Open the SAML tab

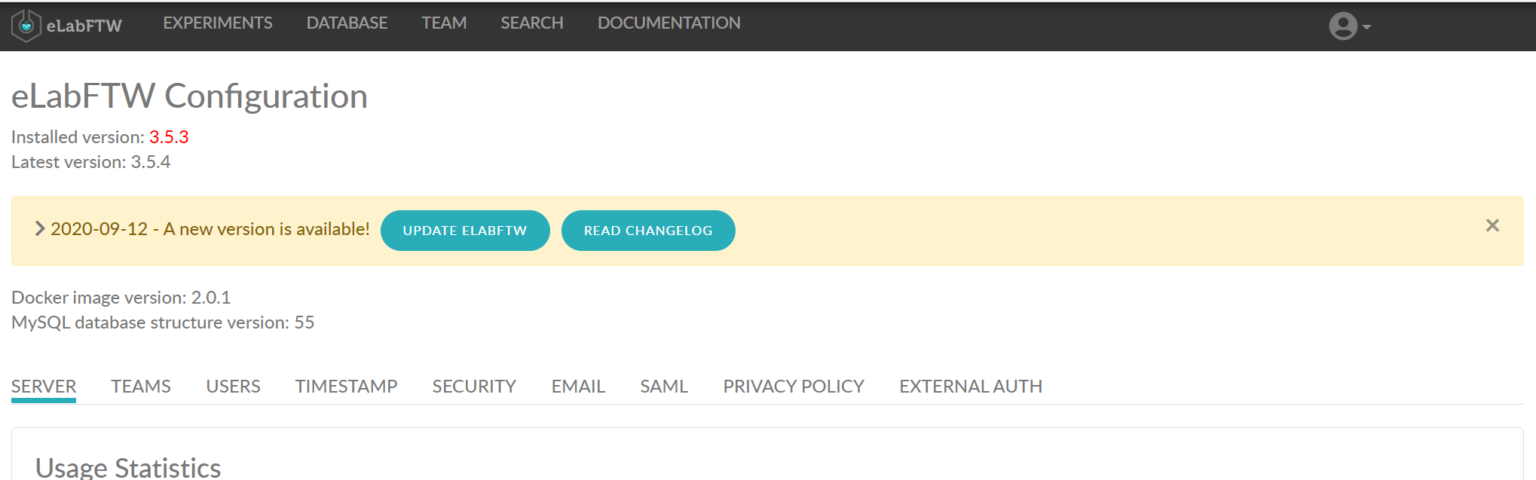(x=664, y=386)
